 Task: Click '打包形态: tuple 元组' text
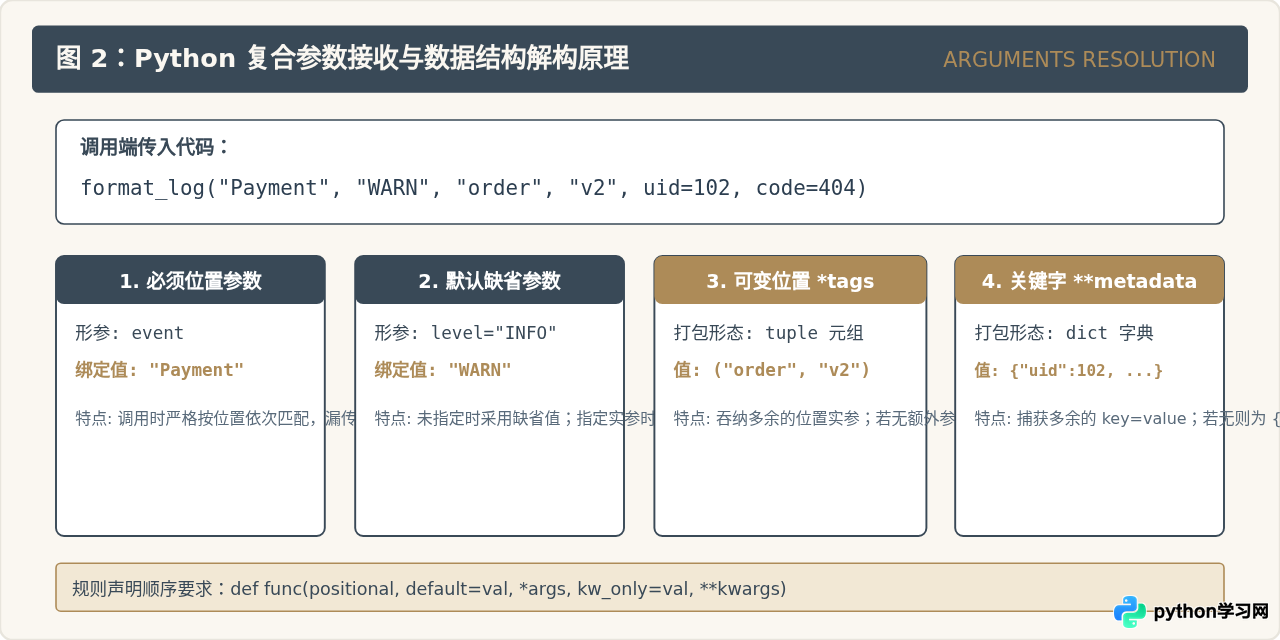(768, 333)
